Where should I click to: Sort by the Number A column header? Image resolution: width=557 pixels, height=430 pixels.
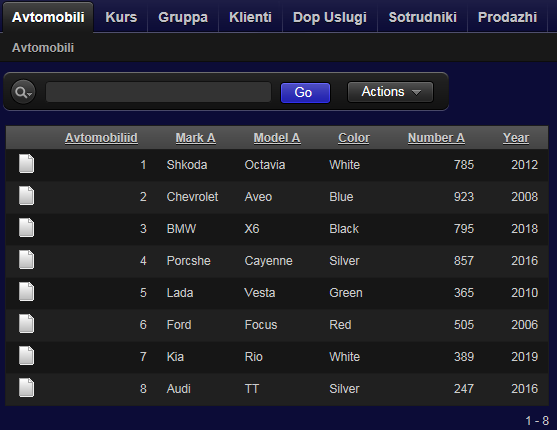[436, 138]
